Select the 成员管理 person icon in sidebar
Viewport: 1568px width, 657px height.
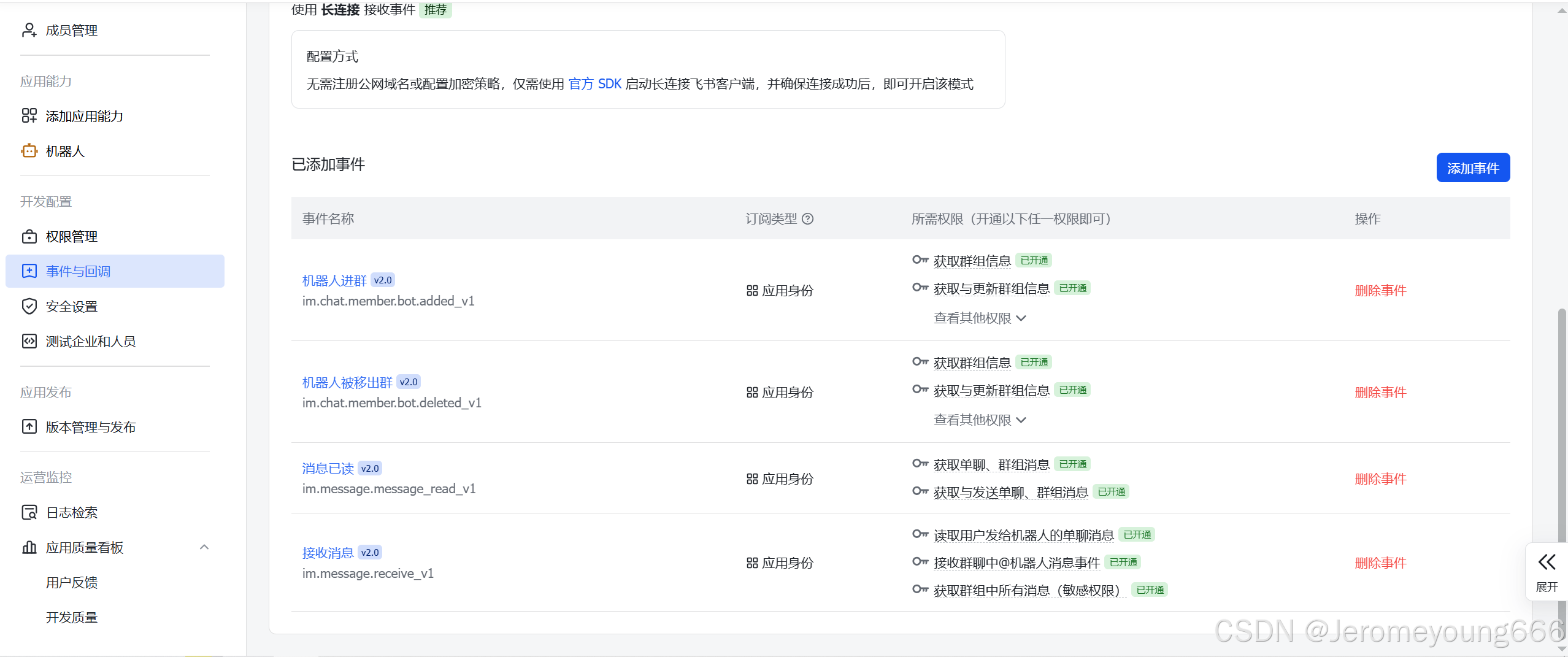(29, 29)
